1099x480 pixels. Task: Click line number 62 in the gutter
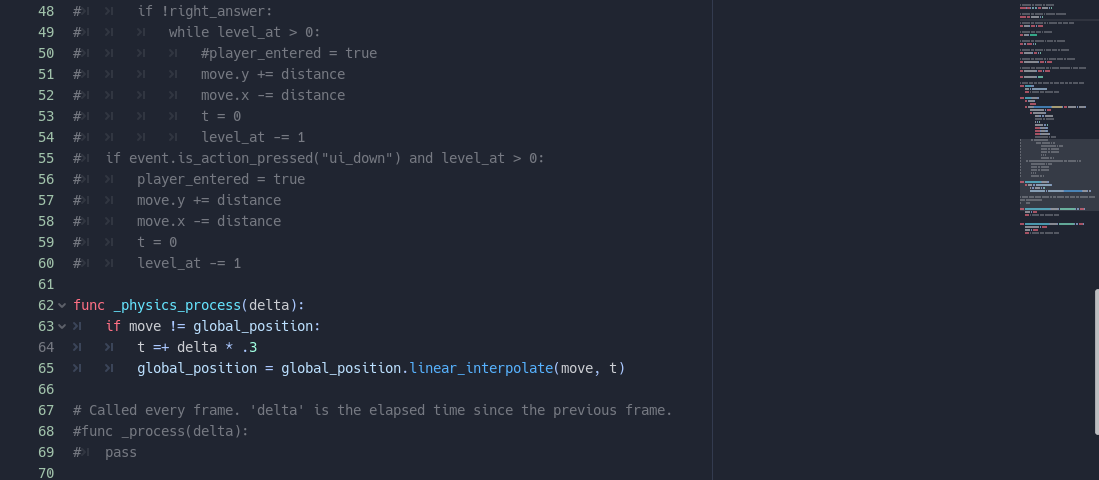46,306
